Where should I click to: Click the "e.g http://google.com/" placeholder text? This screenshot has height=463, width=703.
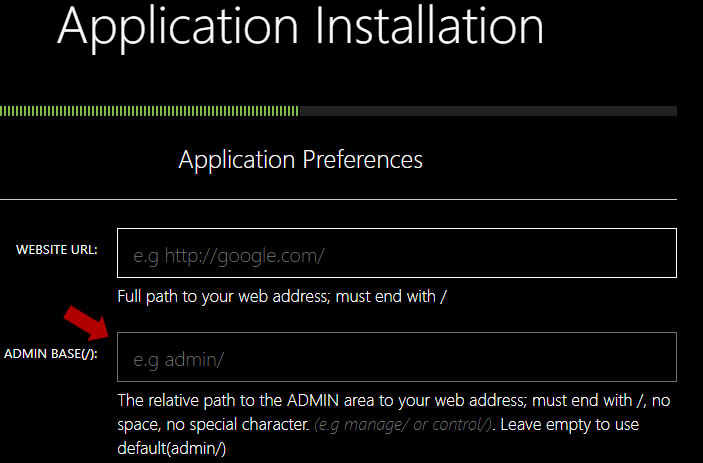229,256
